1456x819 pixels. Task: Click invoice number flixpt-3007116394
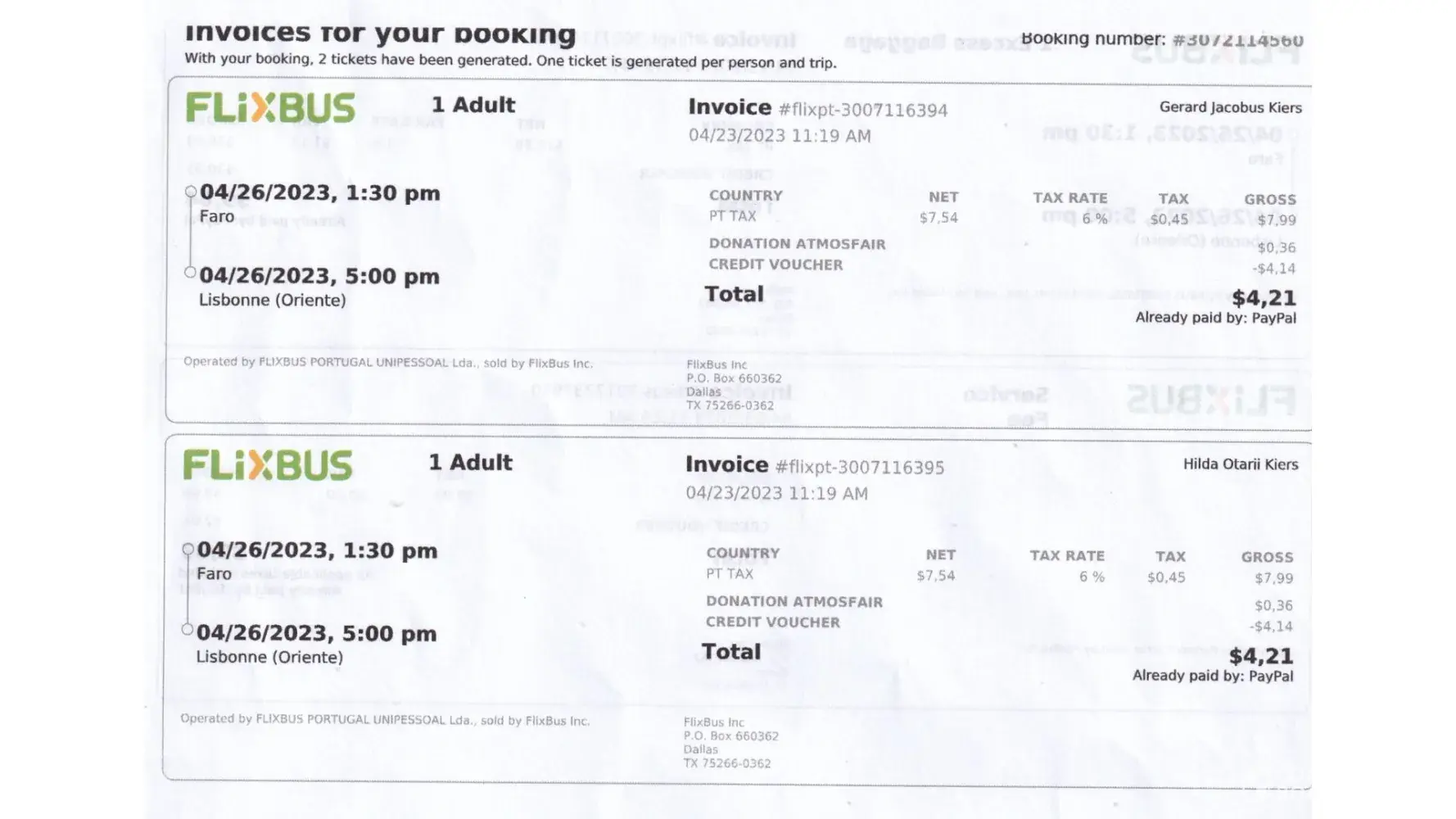(862, 110)
